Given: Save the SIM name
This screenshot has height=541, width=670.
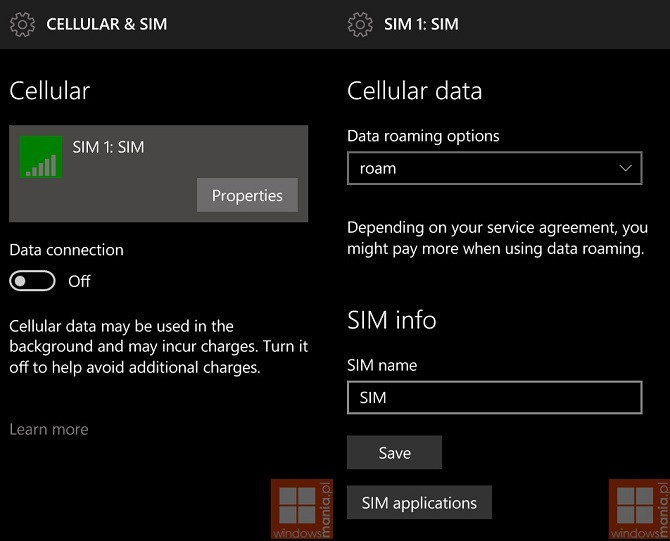Looking at the screenshot, I should pos(394,452).
